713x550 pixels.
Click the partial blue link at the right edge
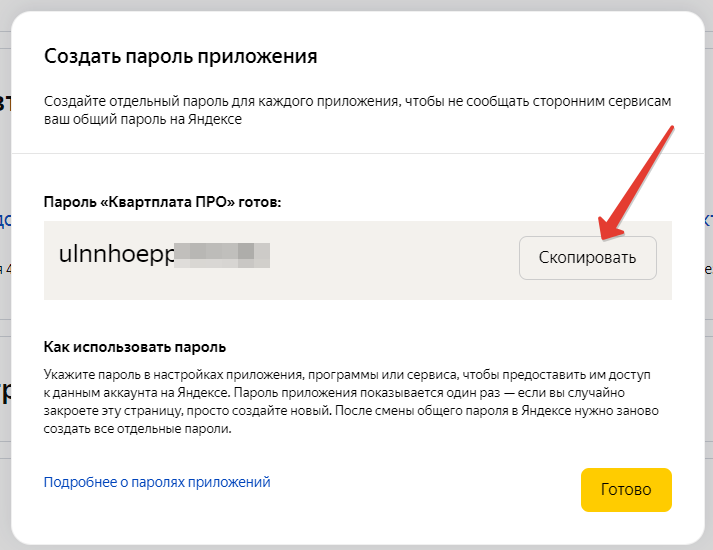click(x=708, y=220)
